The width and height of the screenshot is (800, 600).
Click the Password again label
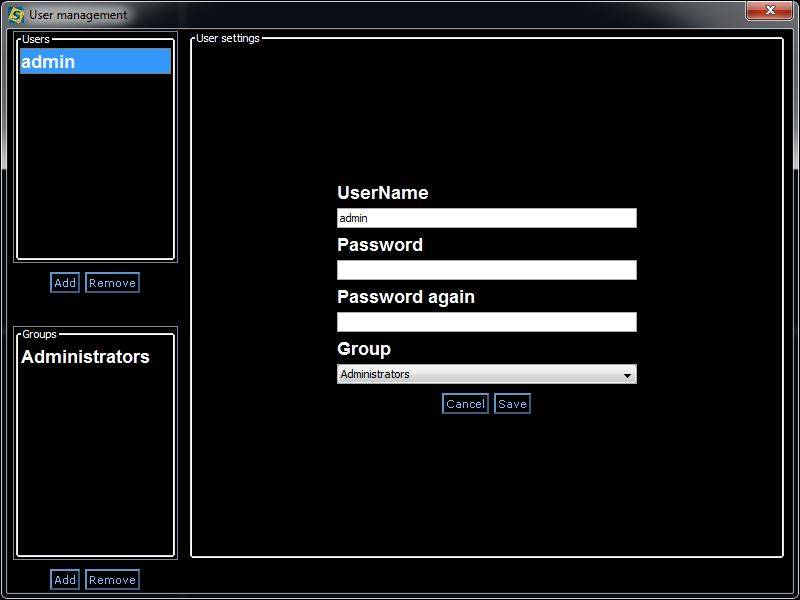click(x=406, y=297)
